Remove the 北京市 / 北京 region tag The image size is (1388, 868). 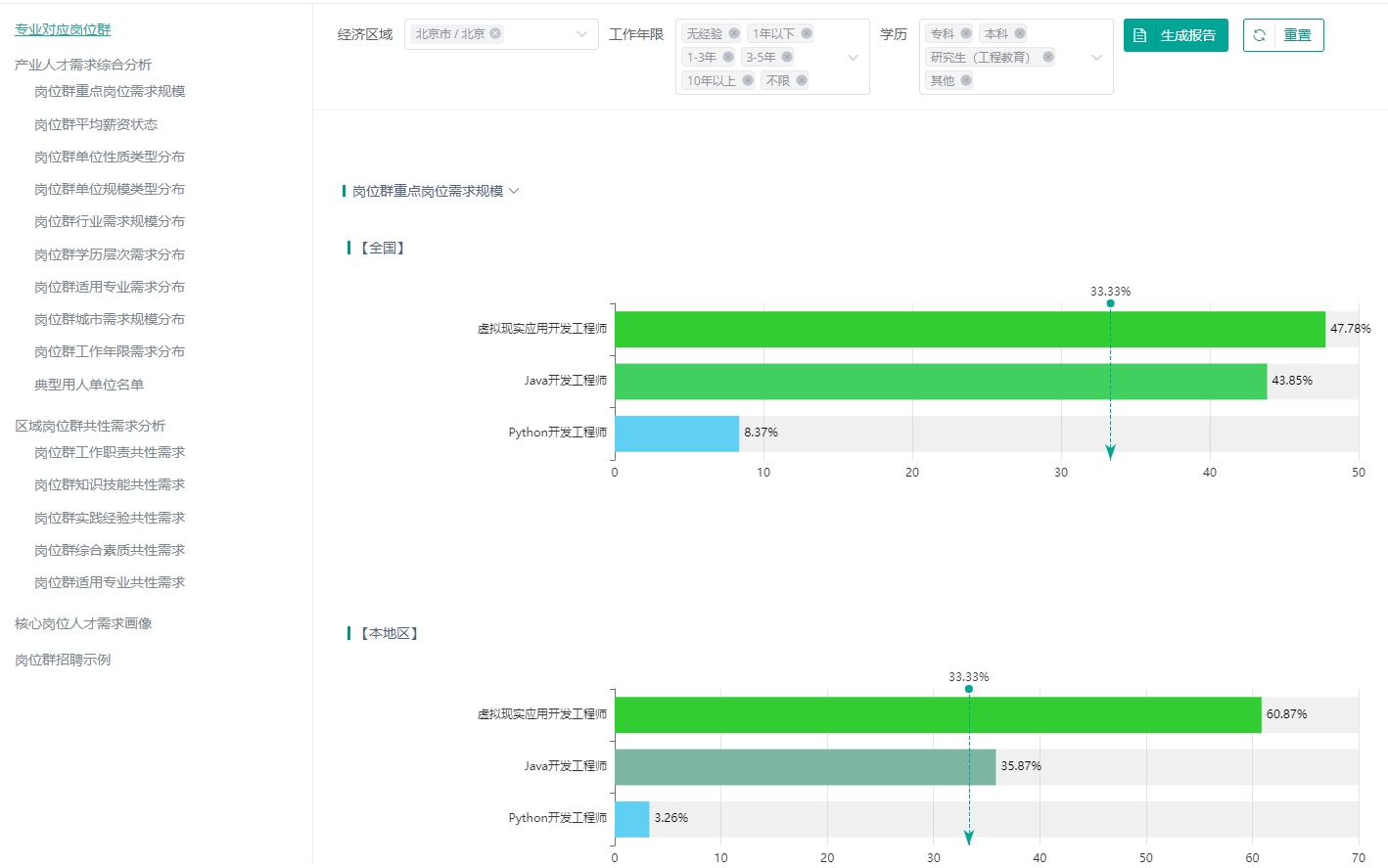(495, 33)
